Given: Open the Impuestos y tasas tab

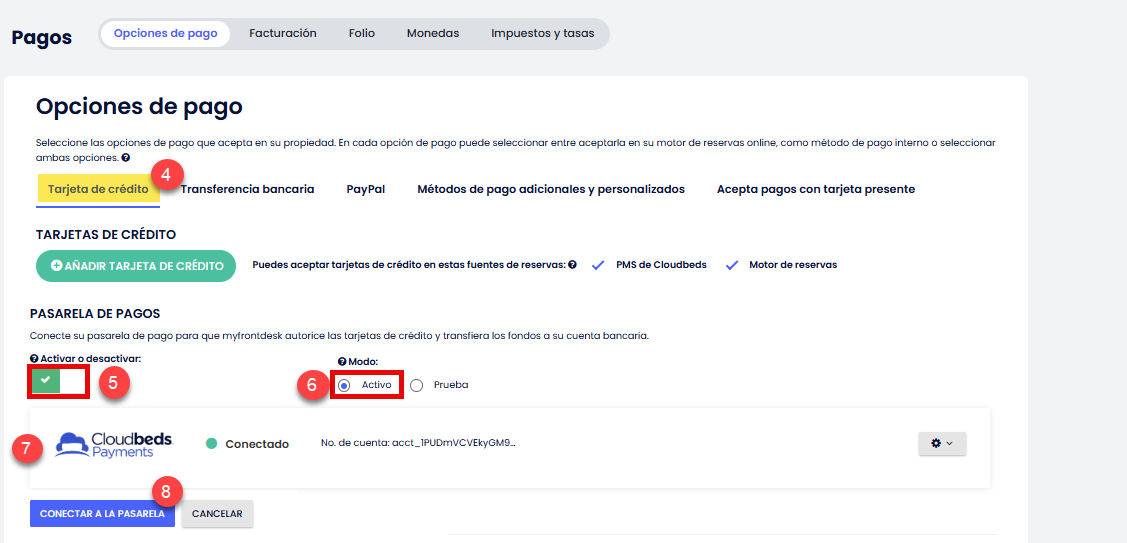Looking at the screenshot, I should pyautogui.click(x=542, y=33).
